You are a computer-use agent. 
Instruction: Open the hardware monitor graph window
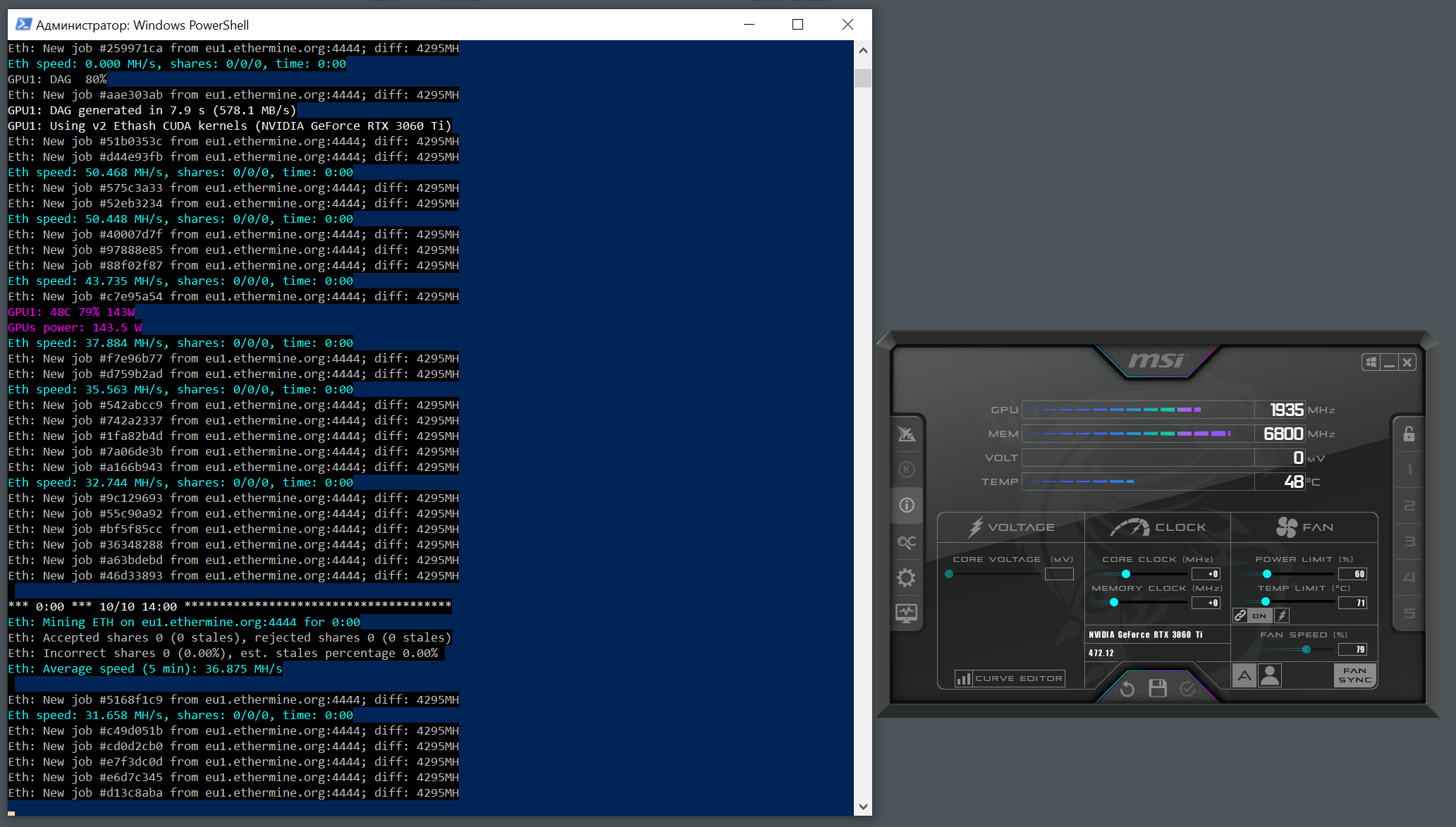(907, 613)
